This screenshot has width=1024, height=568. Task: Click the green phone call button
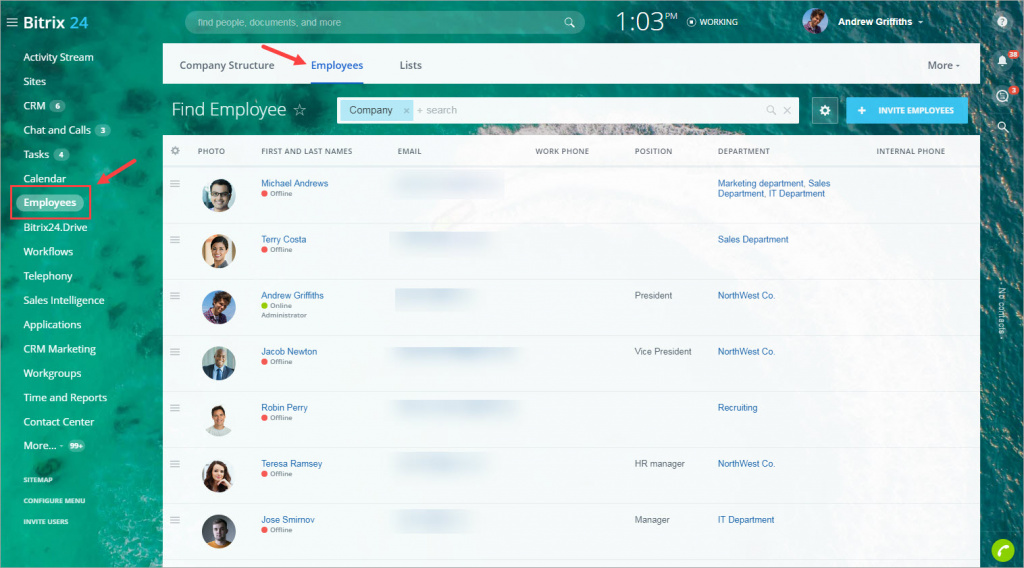[1003, 550]
